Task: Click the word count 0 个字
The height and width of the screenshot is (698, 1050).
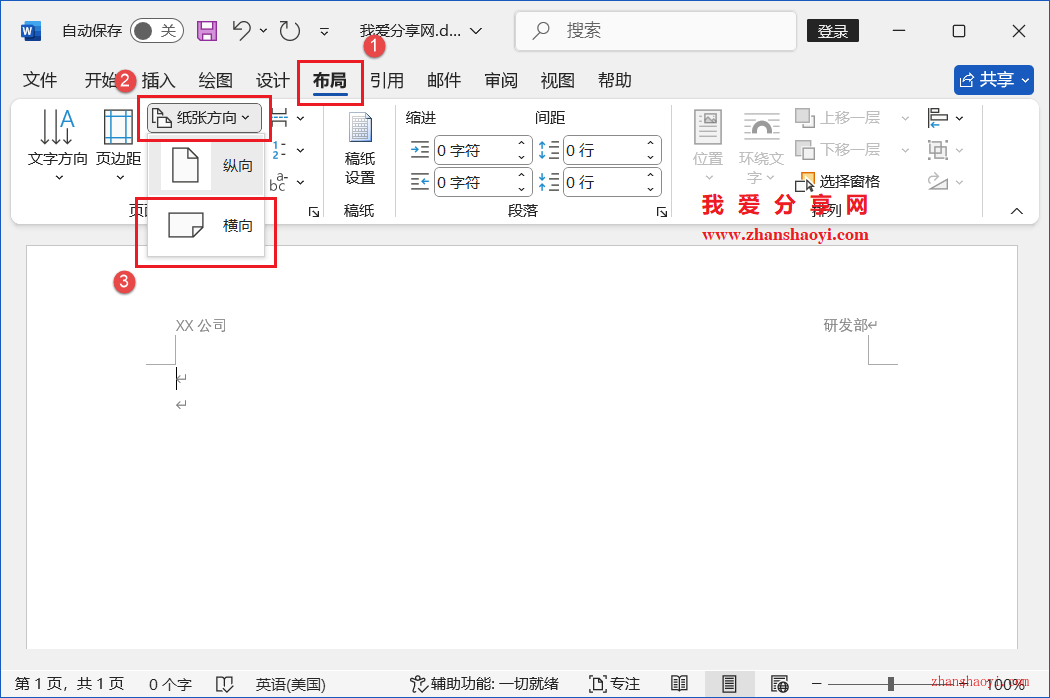Action: pyautogui.click(x=170, y=684)
